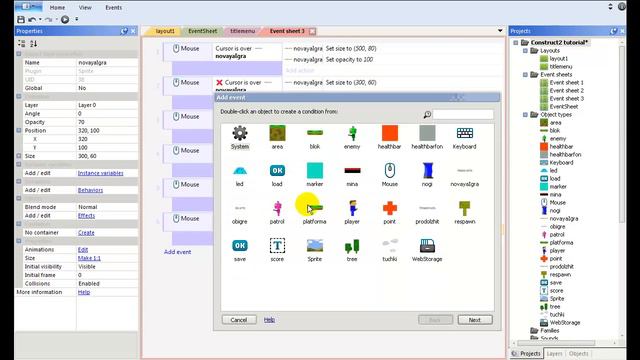Collapse the Construct2 tutorial project tree
Image resolution: width=640 pixels, height=360 pixels.
click(x=516, y=42)
